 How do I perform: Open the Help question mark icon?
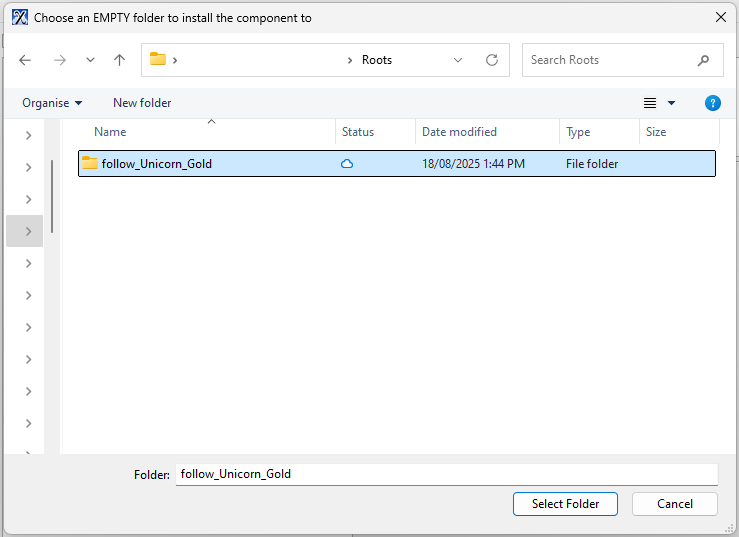click(712, 103)
